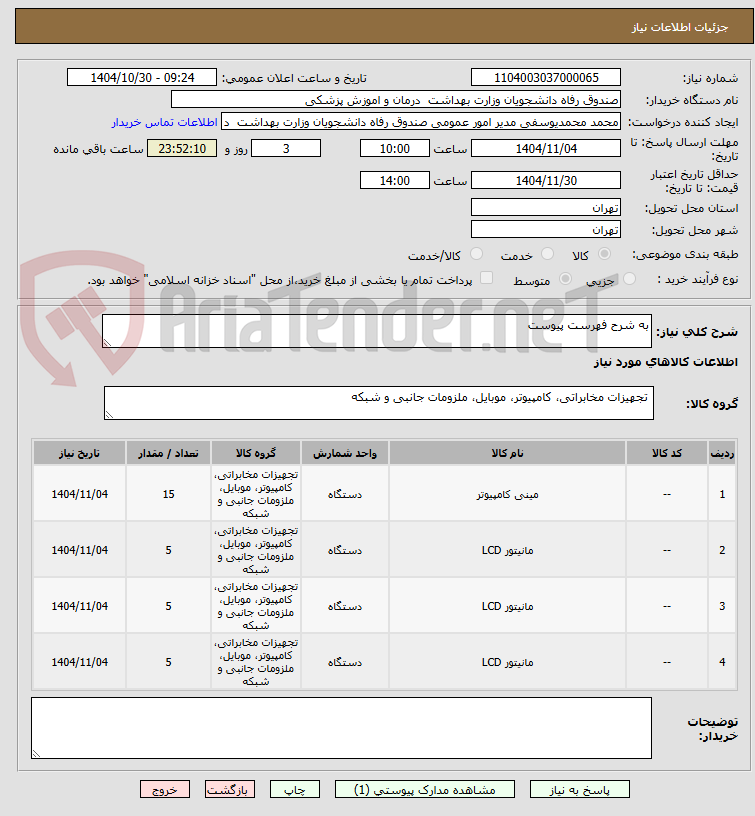The height and width of the screenshot is (816, 755).
Task: Click the تعداد / مقدار column header
Action: point(168,453)
